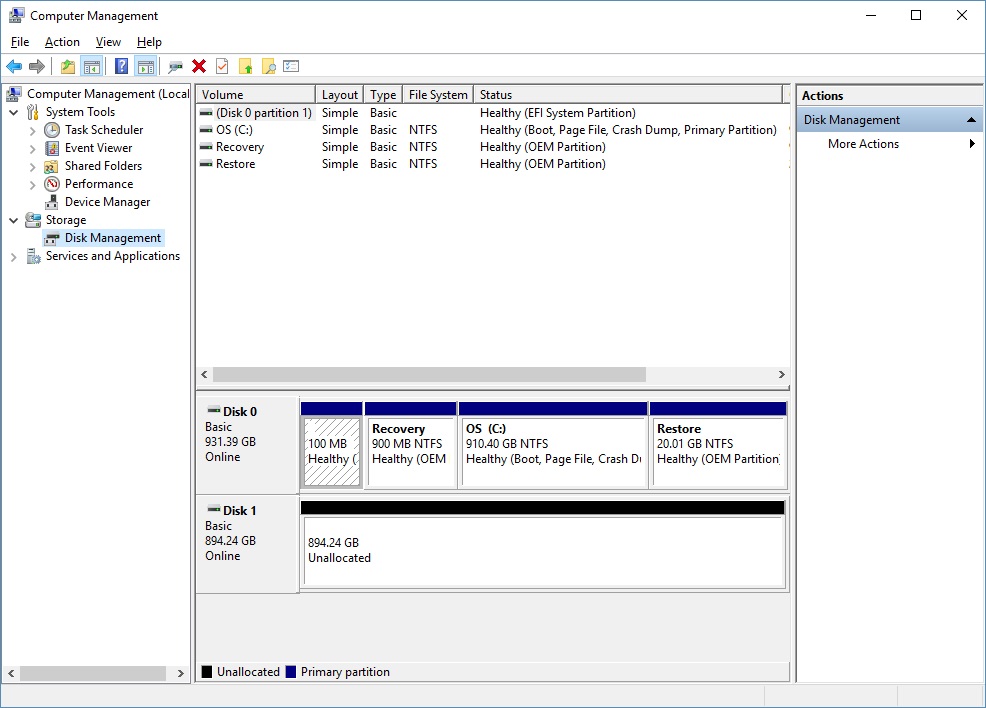Image resolution: width=986 pixels, height=708 pixels.
Task: Sort by the Volume column header
Action: pyautogui.click(x=256, y=94)
